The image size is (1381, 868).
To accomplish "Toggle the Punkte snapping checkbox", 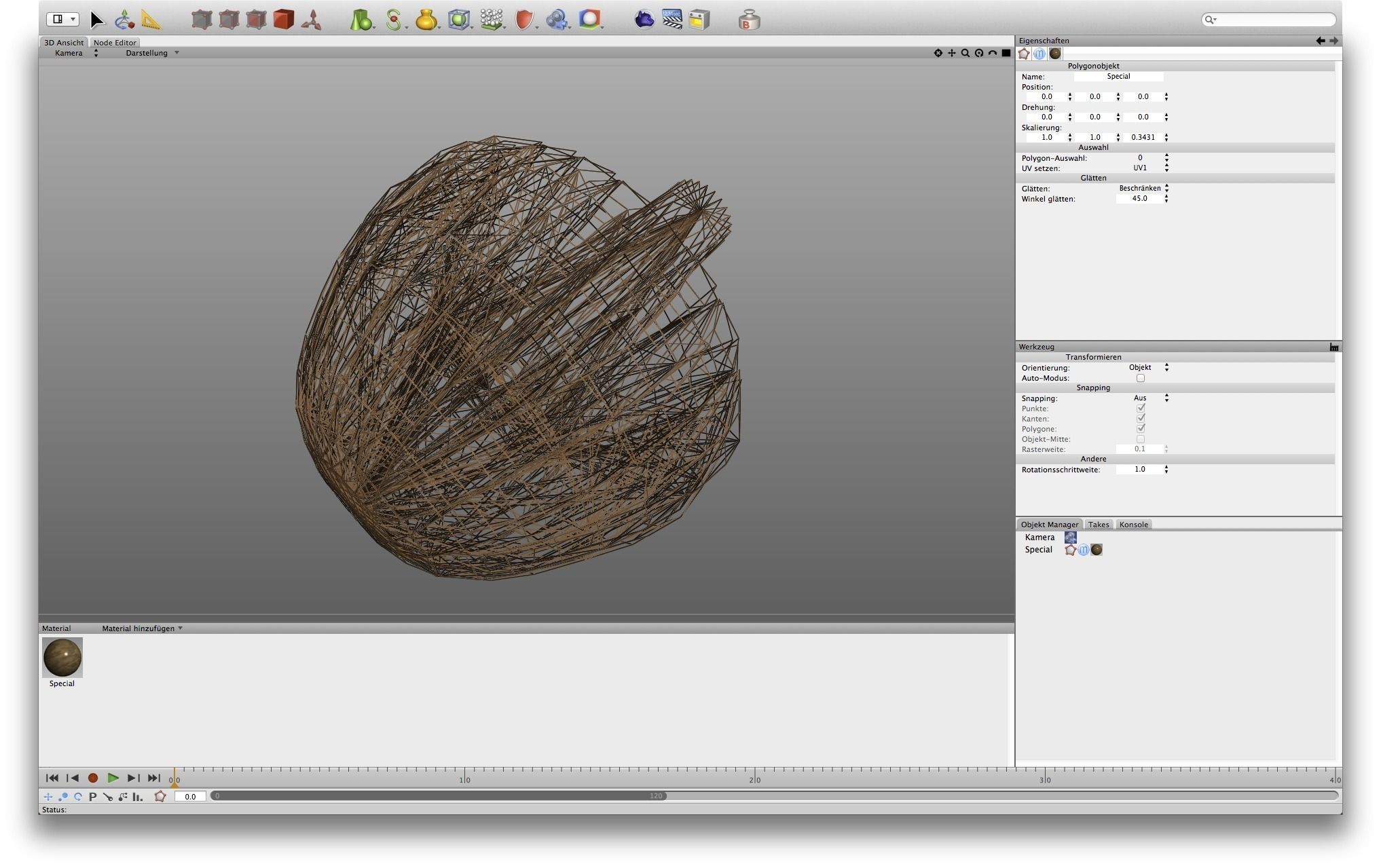I will [1141, 409].
